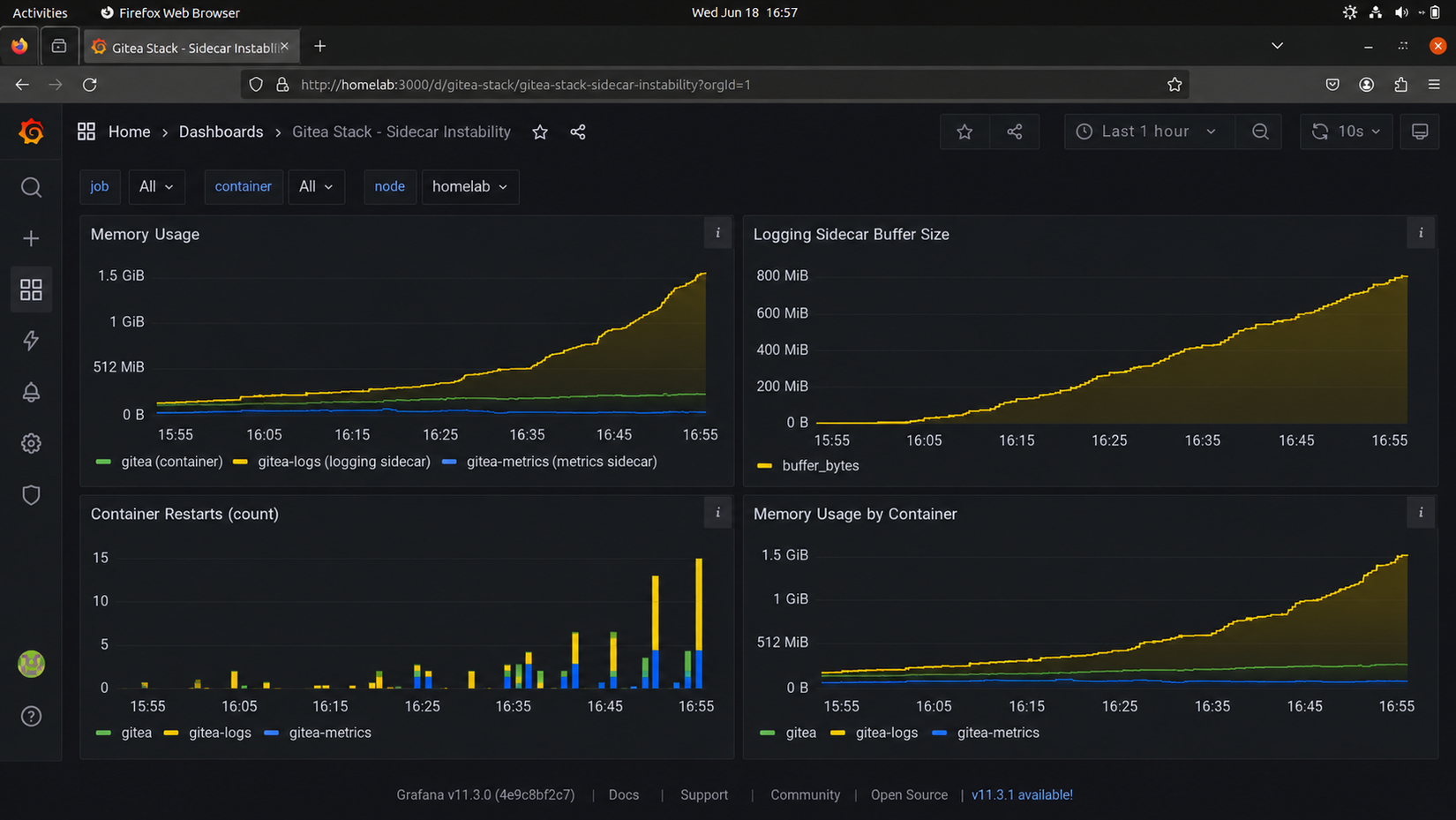Open the Ubuntu Activities overview
Image resolution: width=1456 pixels, height=820 pixels.
[x=40, y=12]
